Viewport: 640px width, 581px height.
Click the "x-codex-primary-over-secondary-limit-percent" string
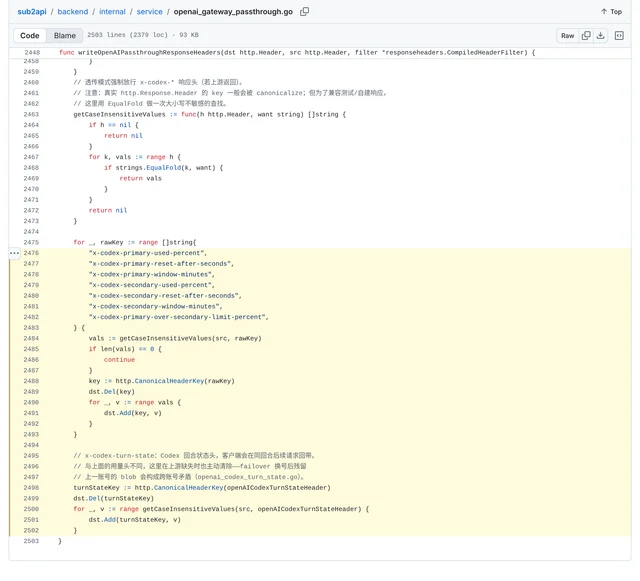coord(177,317)
